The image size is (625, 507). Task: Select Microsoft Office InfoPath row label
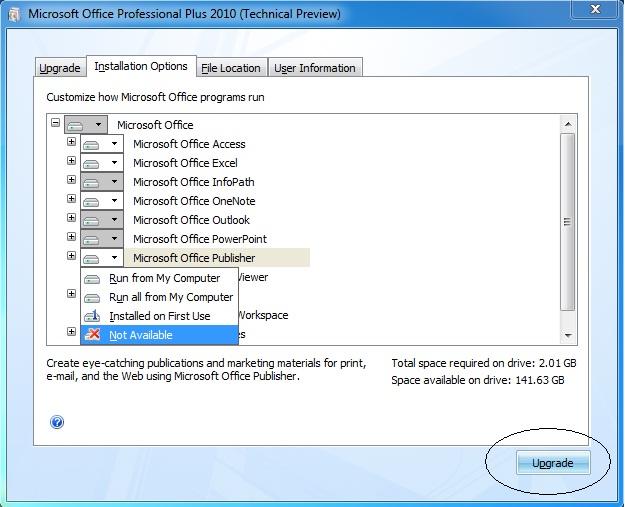tap(194, 182)
